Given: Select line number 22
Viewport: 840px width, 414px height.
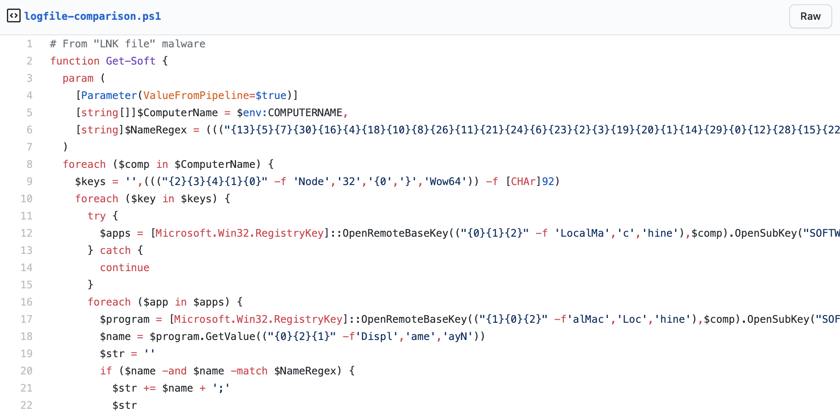Looking at the screenshot, I should (27, 405).
